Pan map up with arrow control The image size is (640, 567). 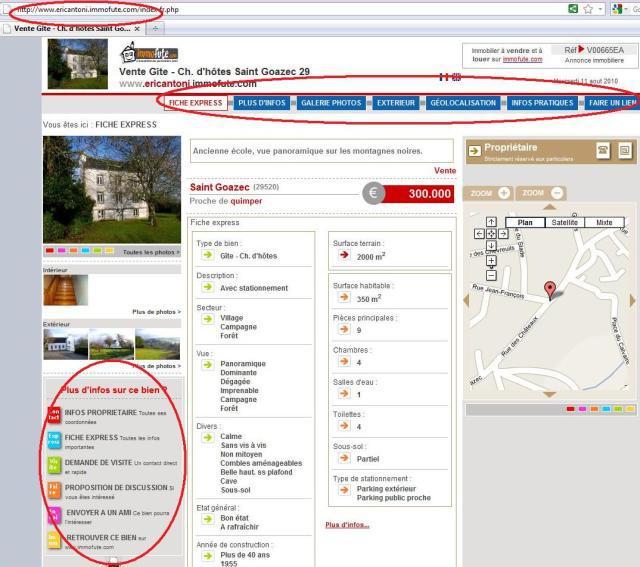(x=491, y=222)
